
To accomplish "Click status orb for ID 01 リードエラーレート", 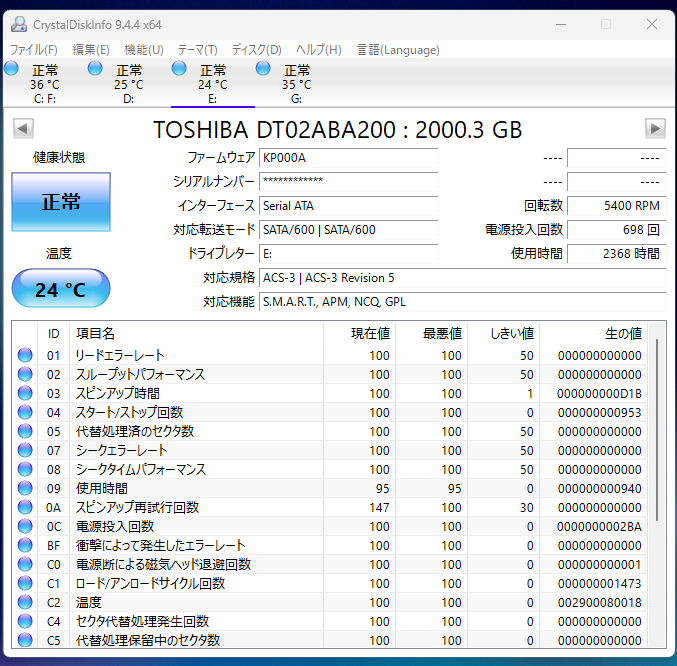I will (25, 355).
